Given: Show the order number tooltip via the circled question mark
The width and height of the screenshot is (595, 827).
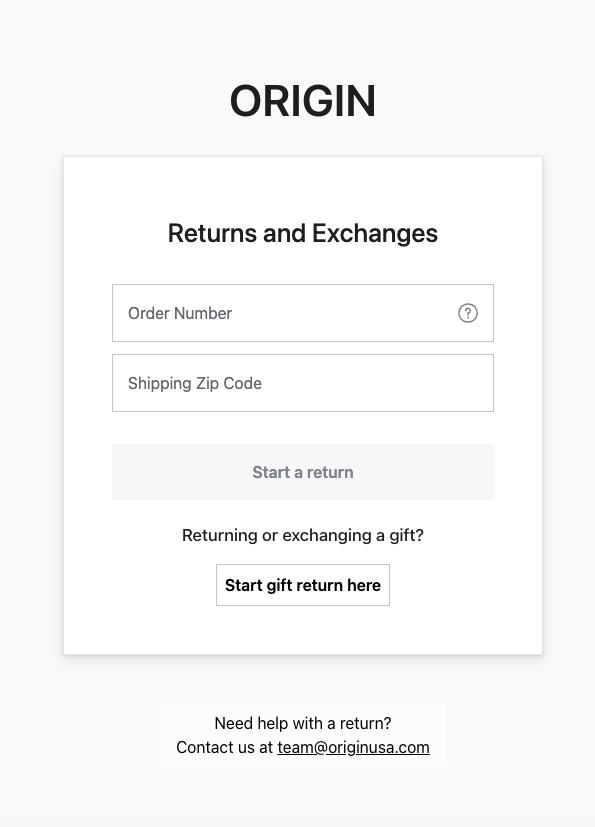Looking at the screenshot, I should (x=467, y=313).
